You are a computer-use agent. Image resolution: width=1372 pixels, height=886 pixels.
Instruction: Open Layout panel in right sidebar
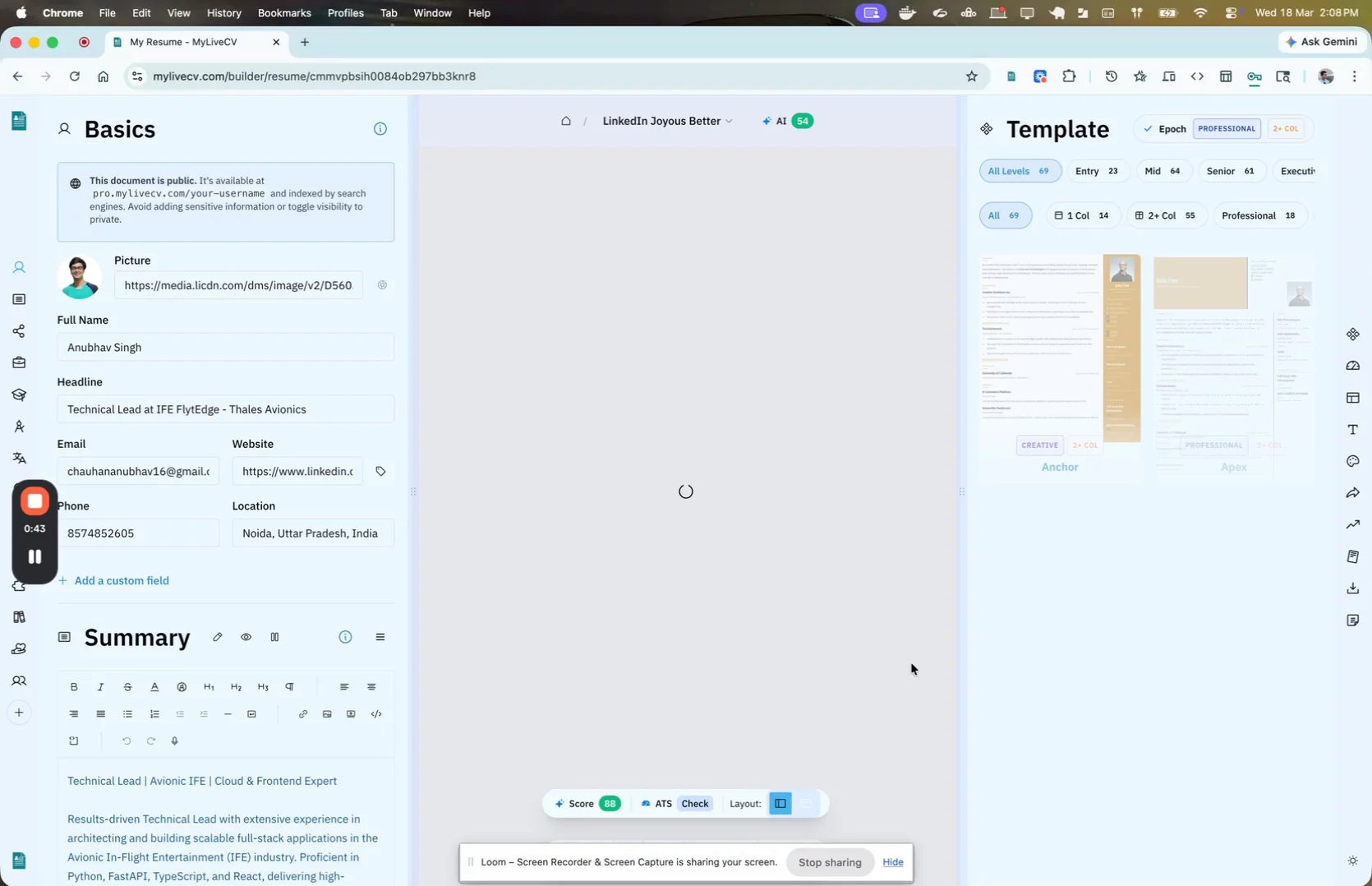(x=1353, y=398)
